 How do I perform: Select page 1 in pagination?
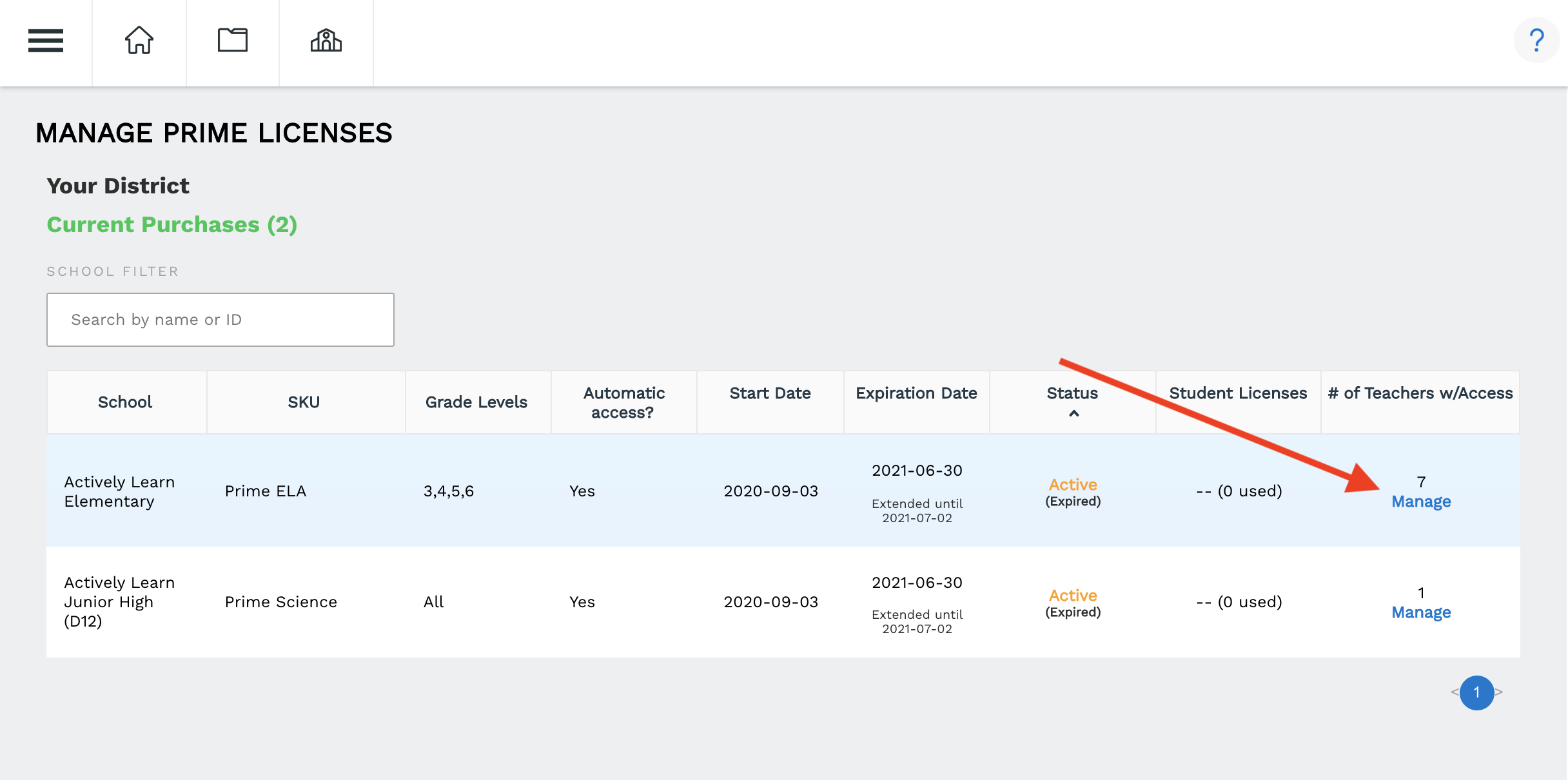click(x=1476, y=693)
